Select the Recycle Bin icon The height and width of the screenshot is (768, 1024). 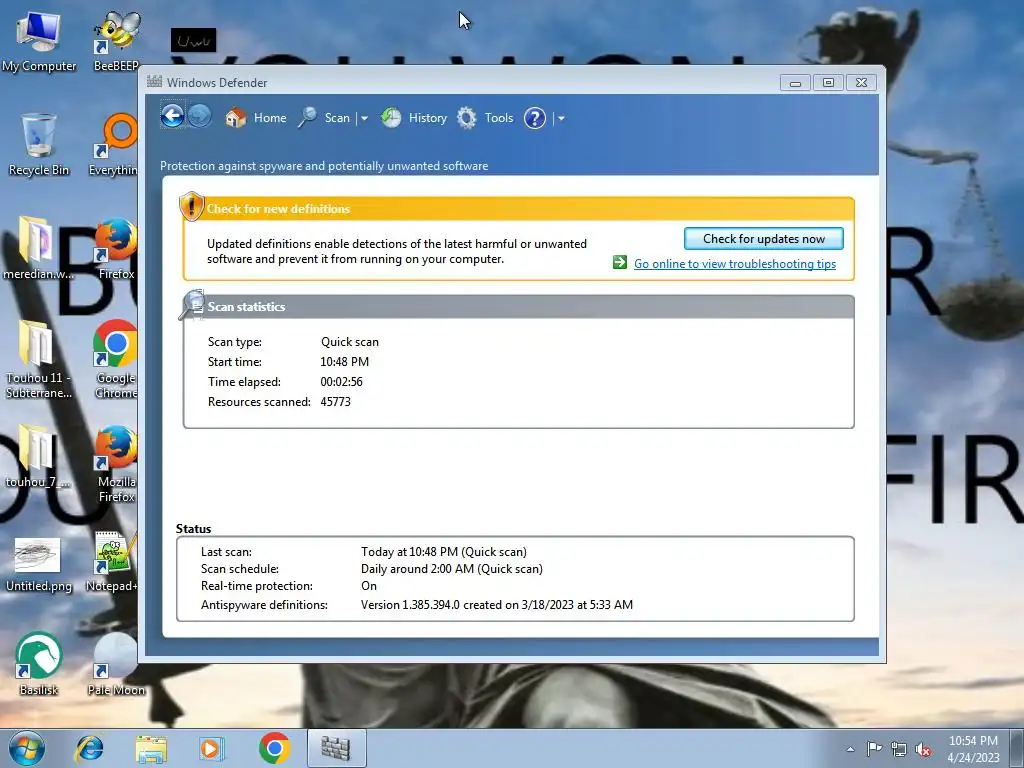(x=39, y=144)
